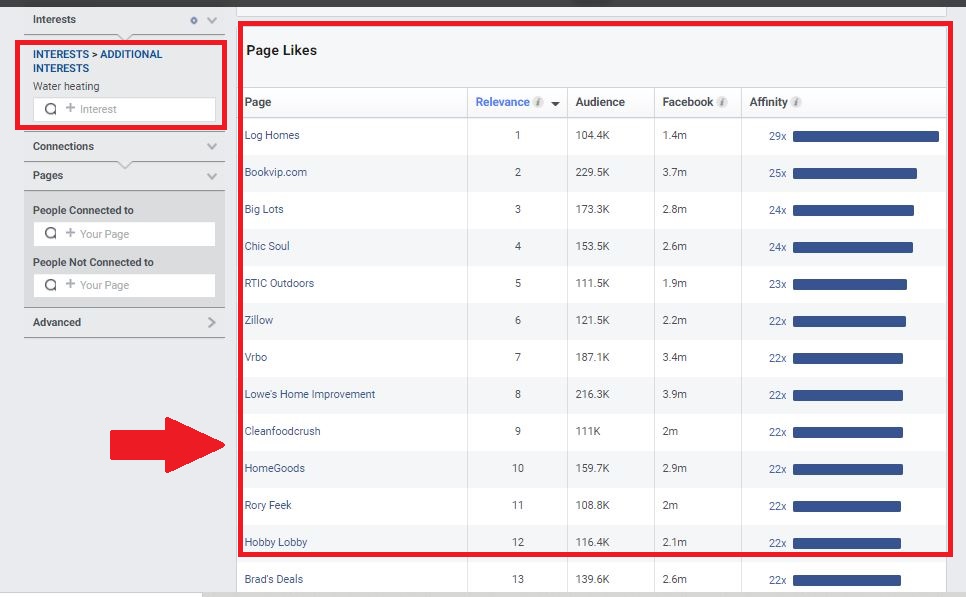
Task: Select the 23x affinity value for RTIC Outdoors
Action: pos(777,284)
